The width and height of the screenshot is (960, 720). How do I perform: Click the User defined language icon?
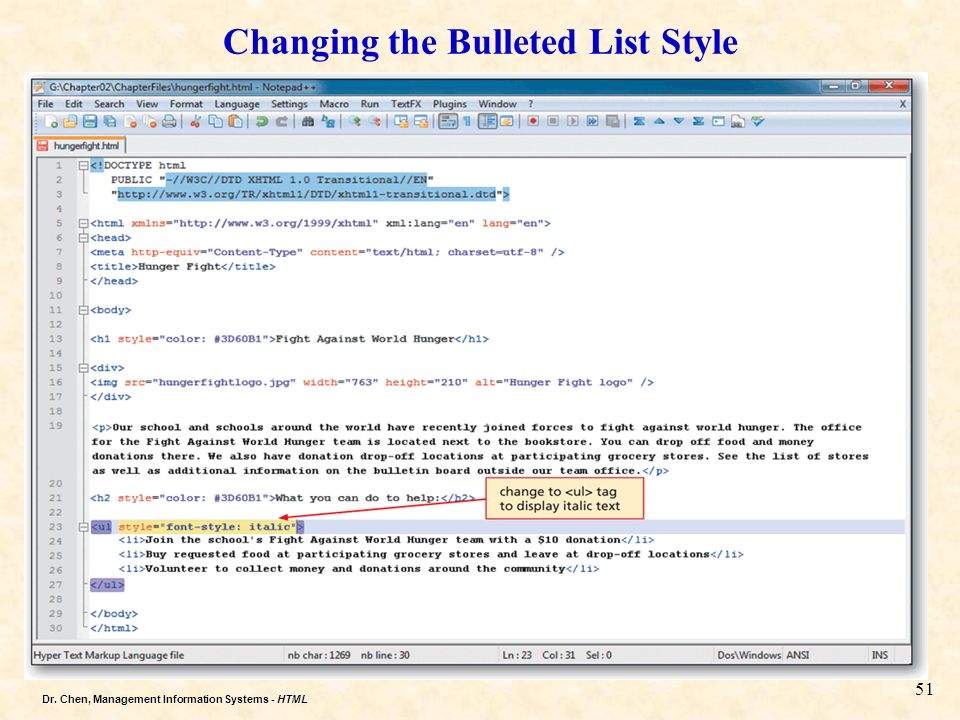coord(506,122)
